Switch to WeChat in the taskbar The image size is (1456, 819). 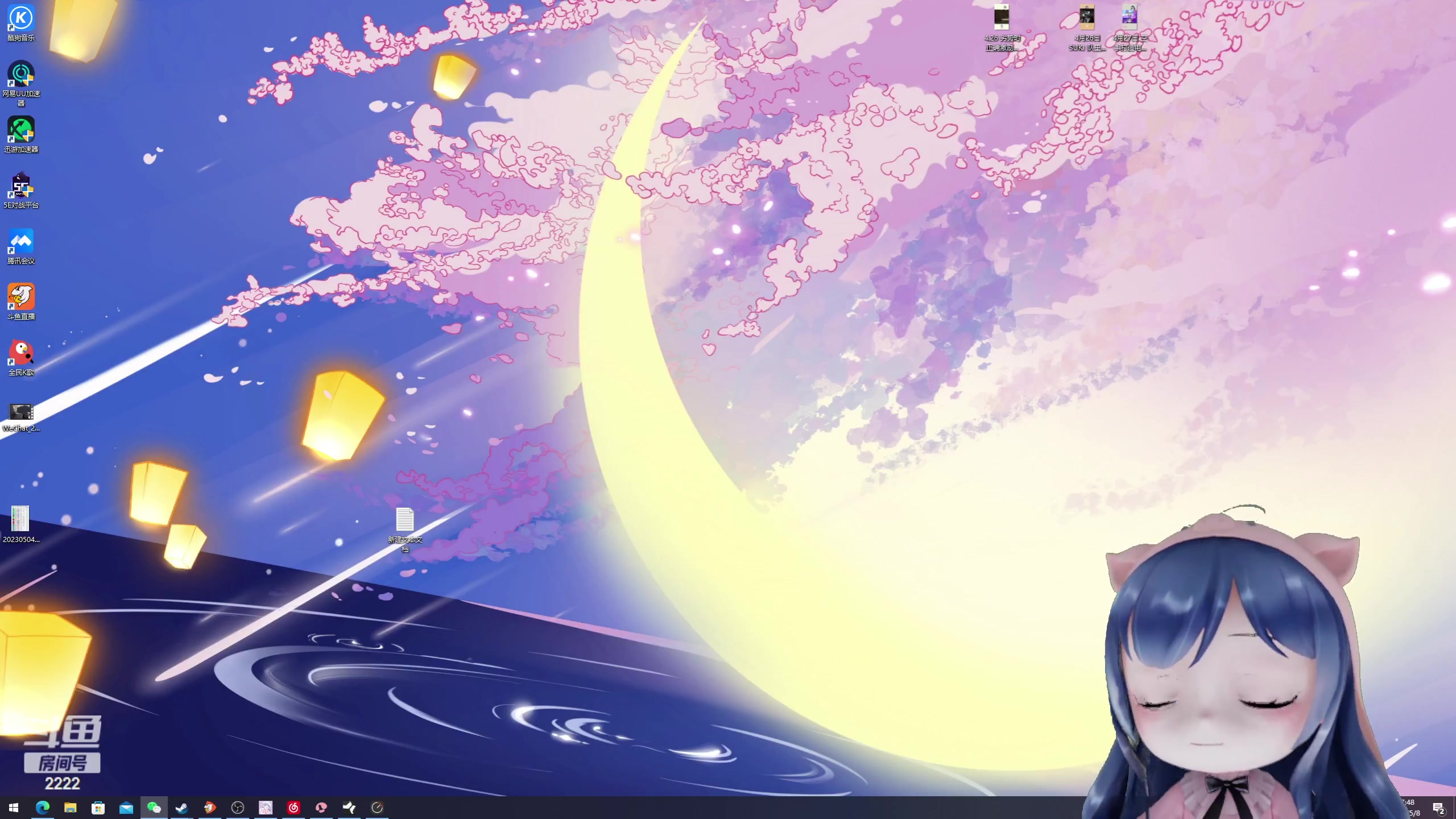pos(154,808)
